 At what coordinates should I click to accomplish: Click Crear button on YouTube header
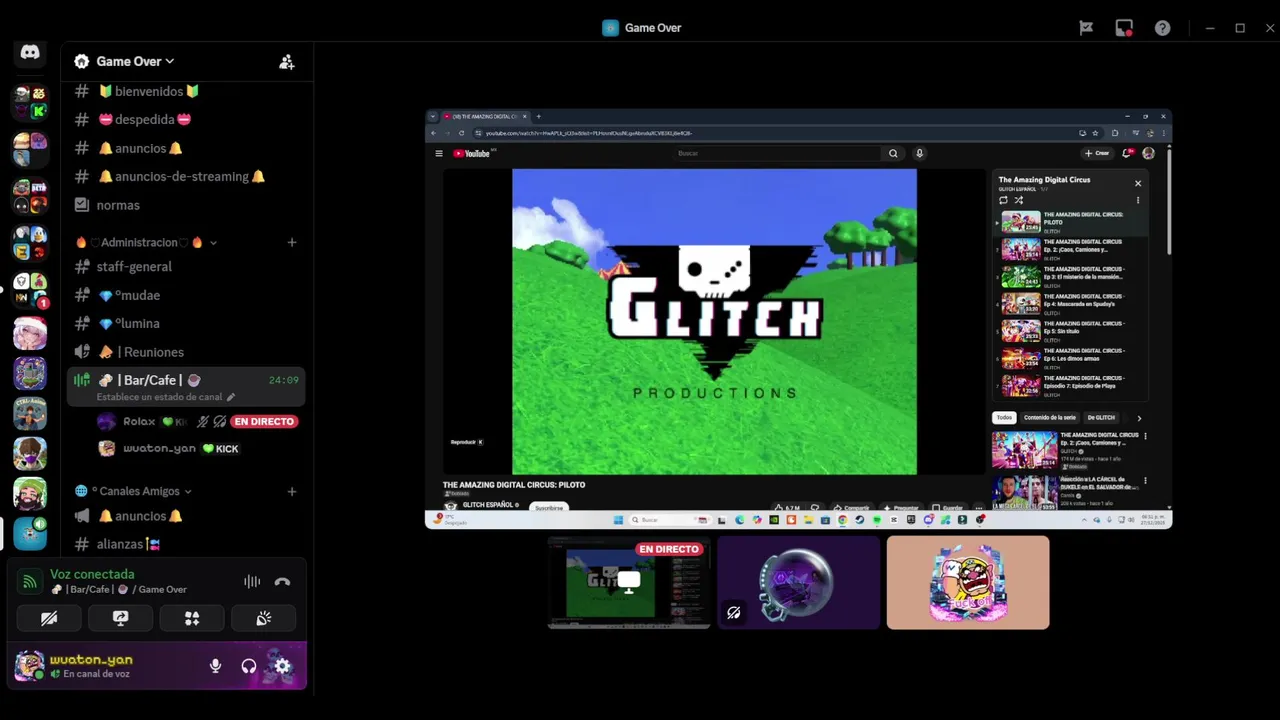coord(1097,153)
